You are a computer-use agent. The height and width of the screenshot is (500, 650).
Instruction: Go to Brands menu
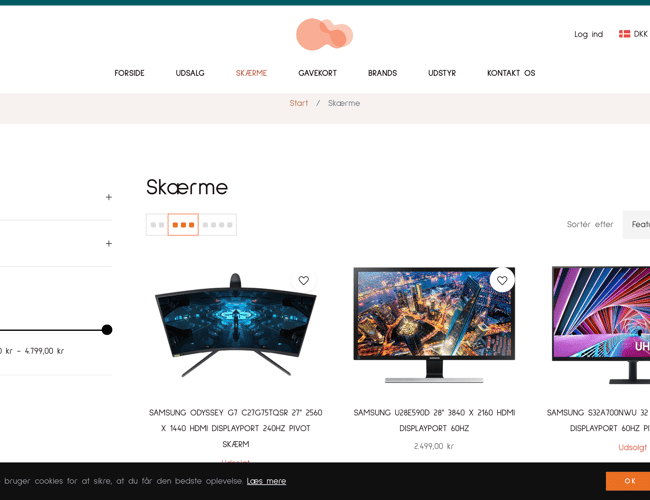click(x=382, y=73)
